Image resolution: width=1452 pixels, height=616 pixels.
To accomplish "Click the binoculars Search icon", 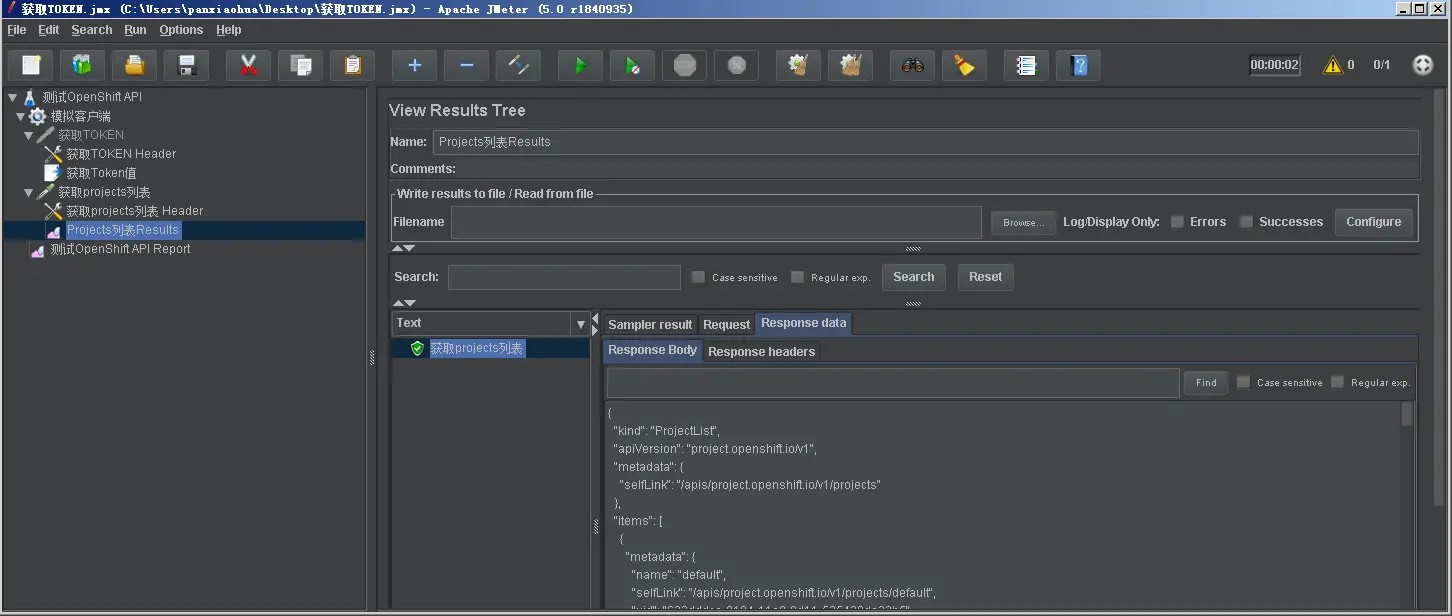I will 912,65.
